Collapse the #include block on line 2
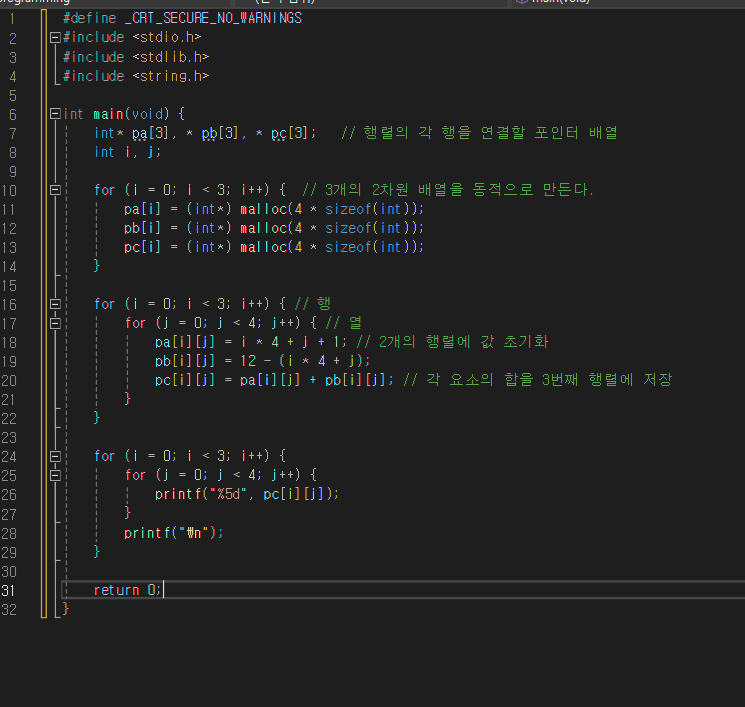 click(55, 37)
